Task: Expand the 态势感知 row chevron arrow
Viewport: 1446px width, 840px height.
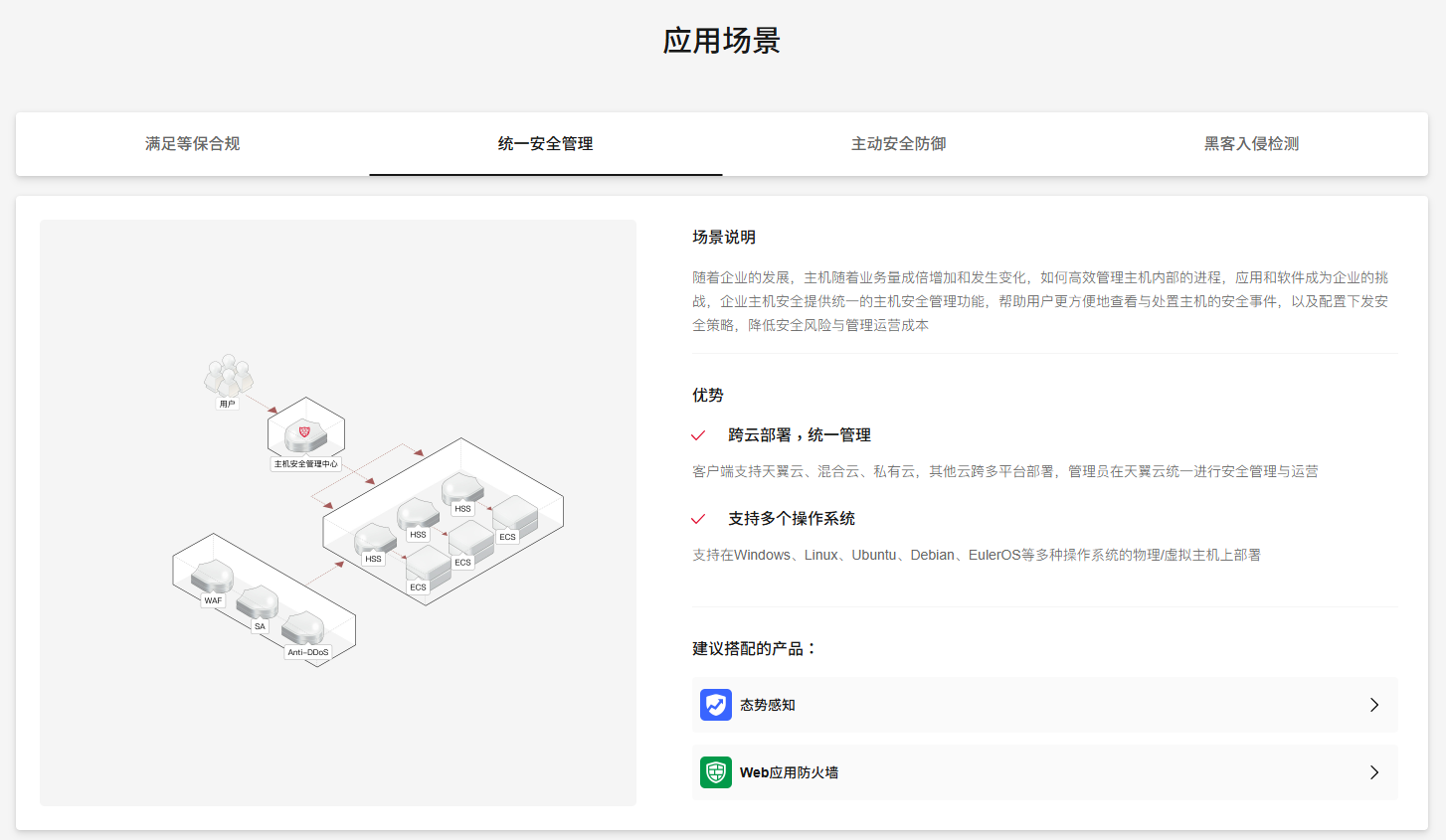Action: [1374, 705]
